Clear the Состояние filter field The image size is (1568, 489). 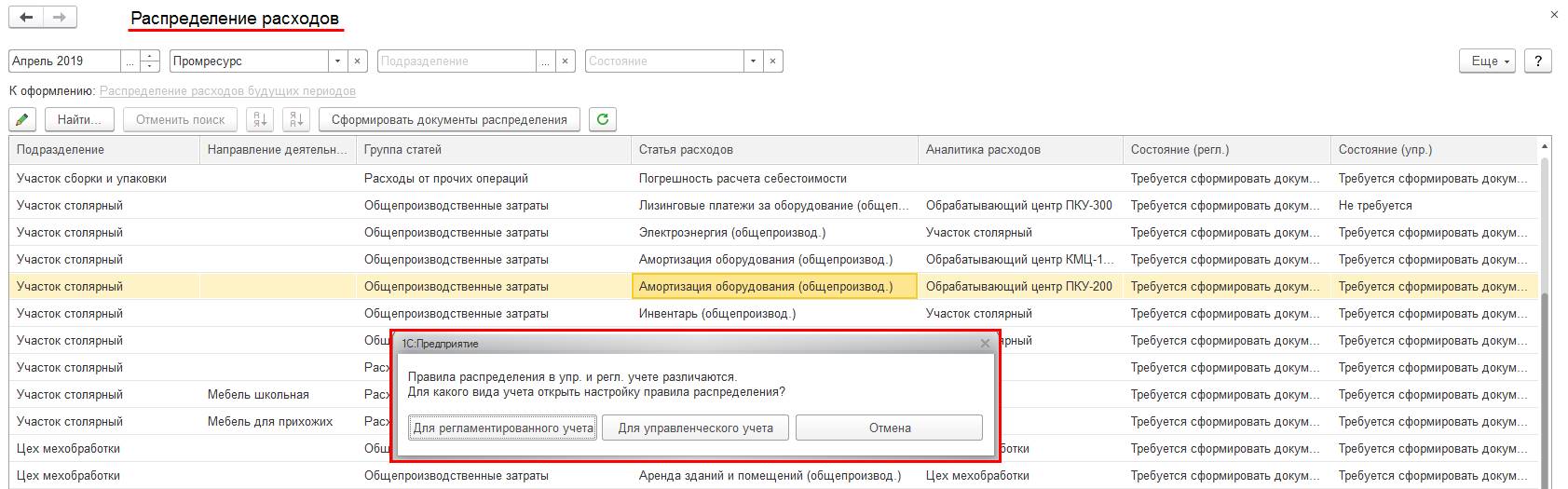772,61
